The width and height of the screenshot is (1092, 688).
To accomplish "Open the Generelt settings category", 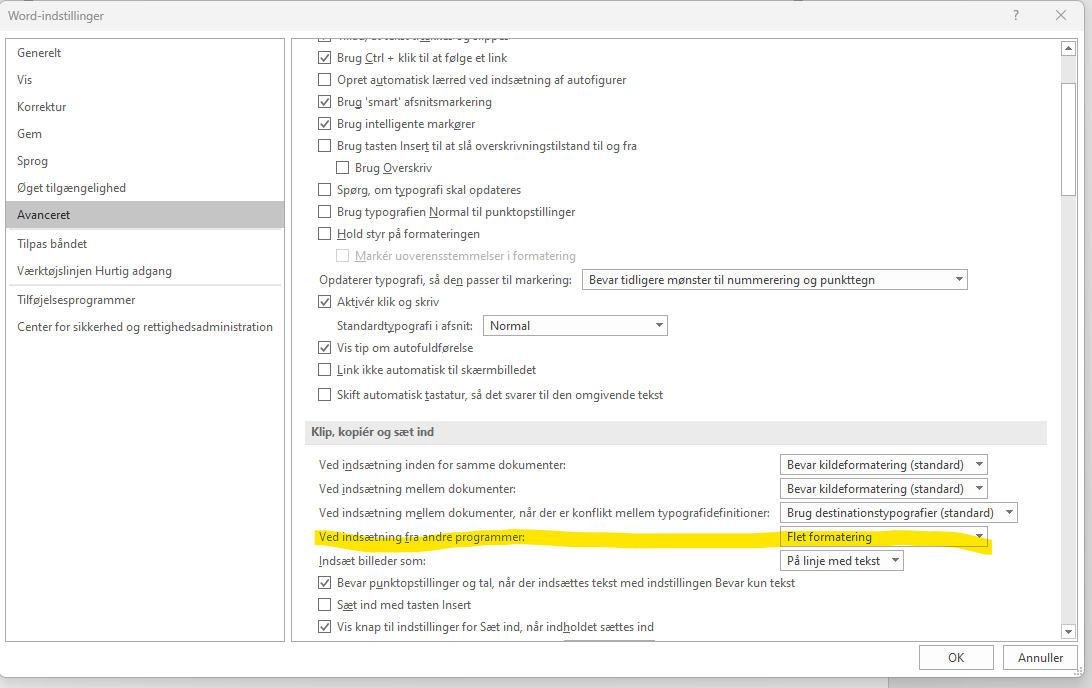I will [145, 53].
